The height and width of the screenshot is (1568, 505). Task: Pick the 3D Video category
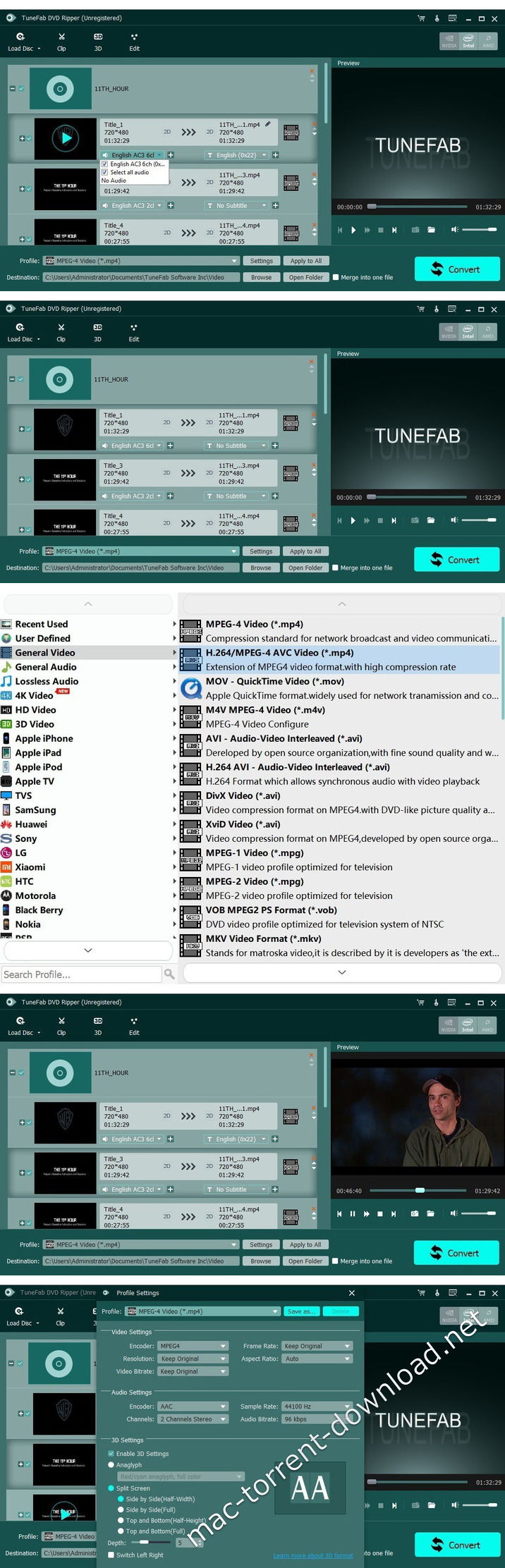34,724
